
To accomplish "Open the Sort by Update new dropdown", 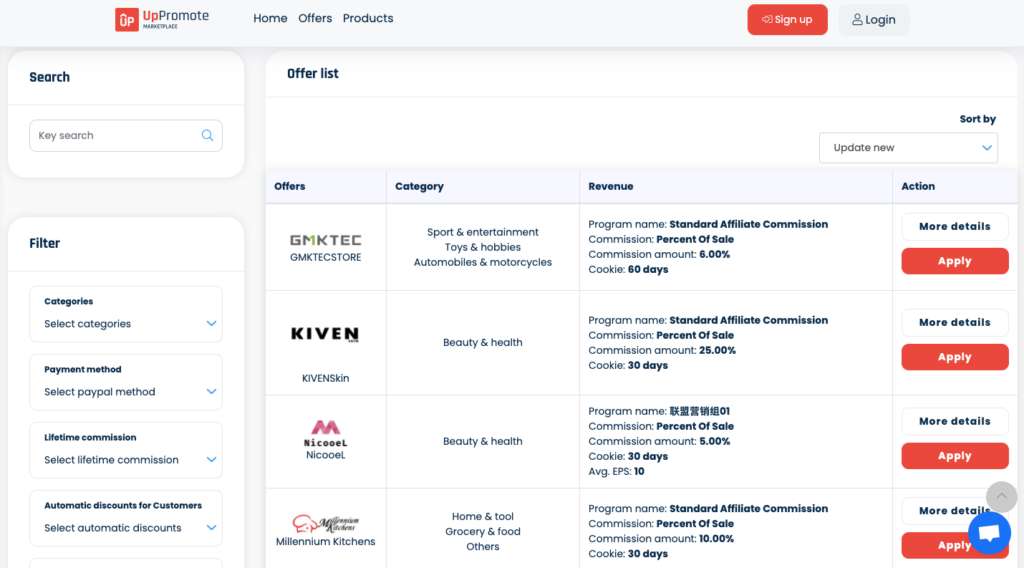I will 908,148.
